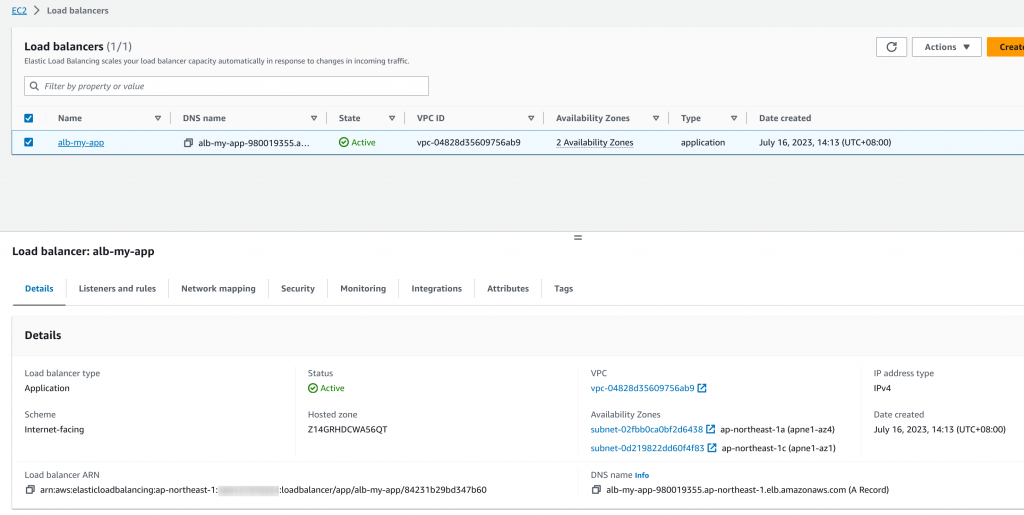This screenshot has height=515, width=1024.
Task: Click the refresh load balancers icon
Action: pos(890,47)
